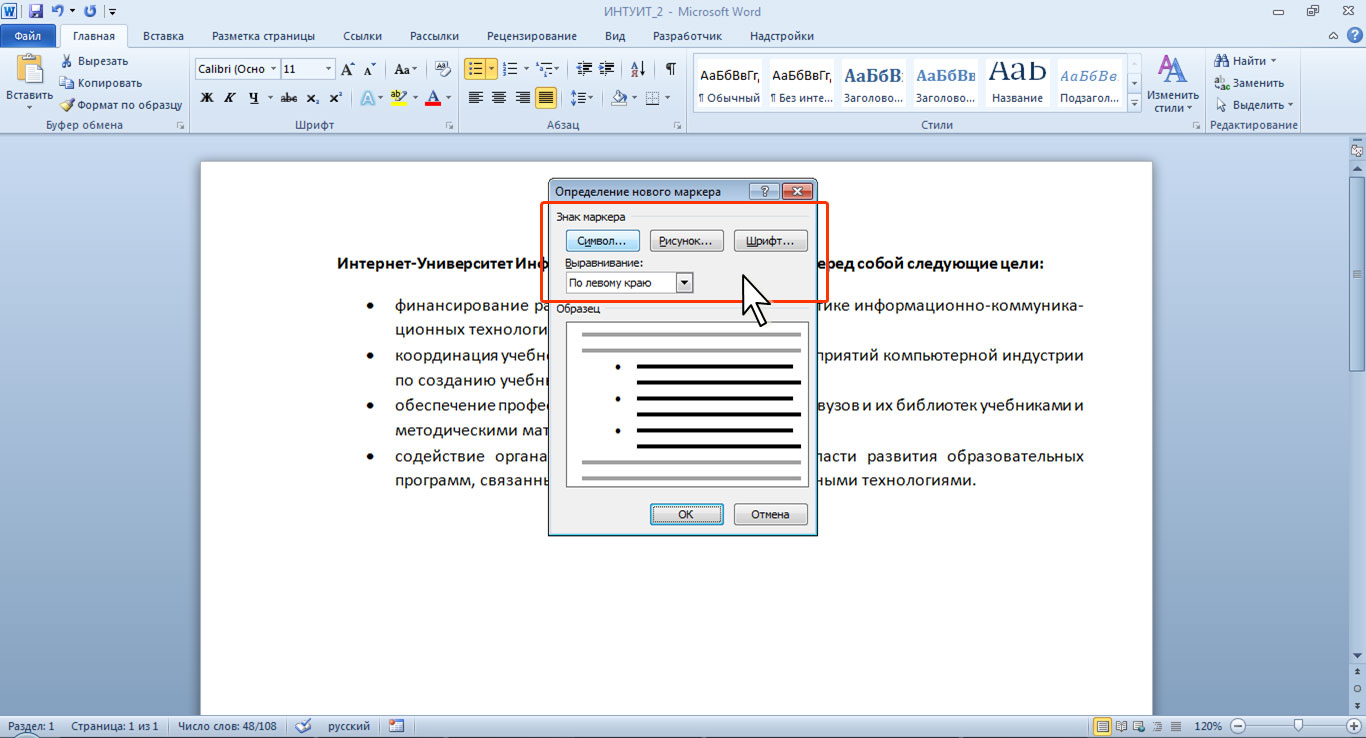Image resolution: width=1366 pixels, height=738 pixels.
Task: Open the bullet library dropdown arrow
Action: click(x=492, y=69)
